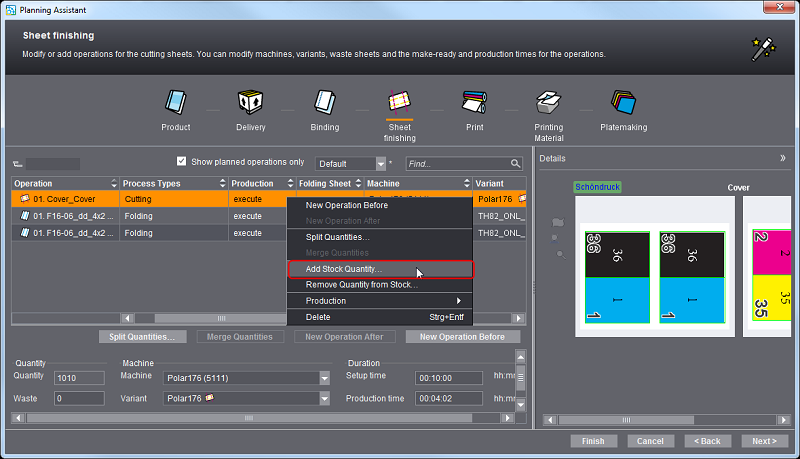800x459 pixels.
Task: Select the Sheet finishing step icon
Action: click(399, 103)
